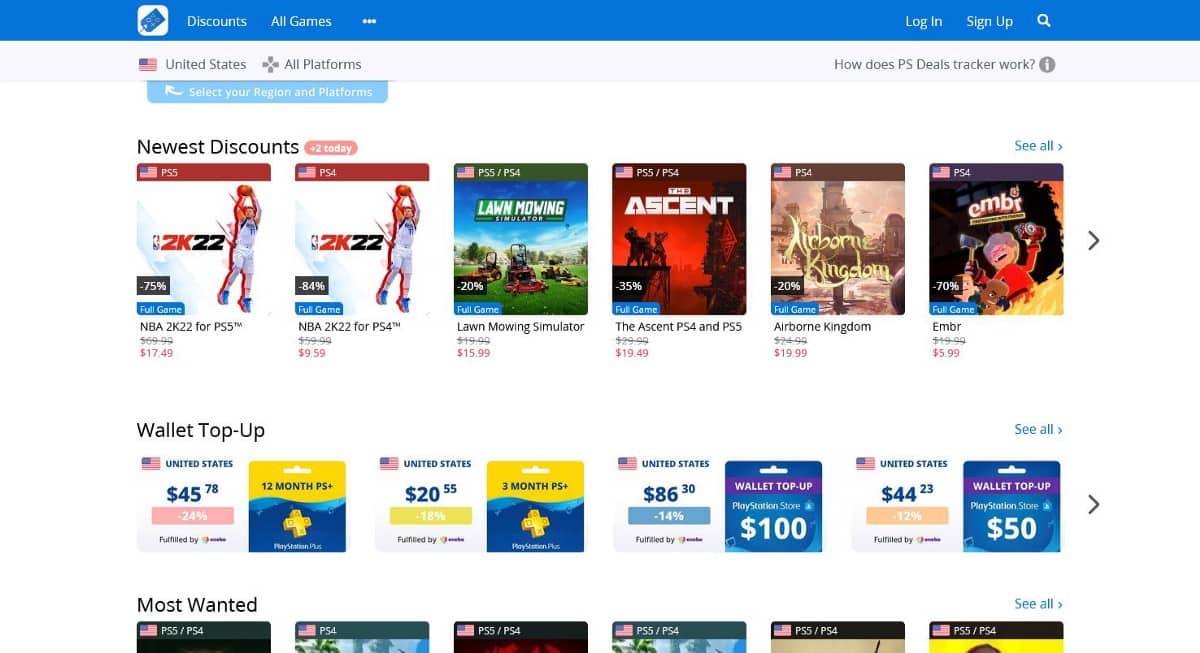This screenshot has width=1200, height=653.
Task: Click the $20.55 price offer
Action: click(x=430, y=493)
